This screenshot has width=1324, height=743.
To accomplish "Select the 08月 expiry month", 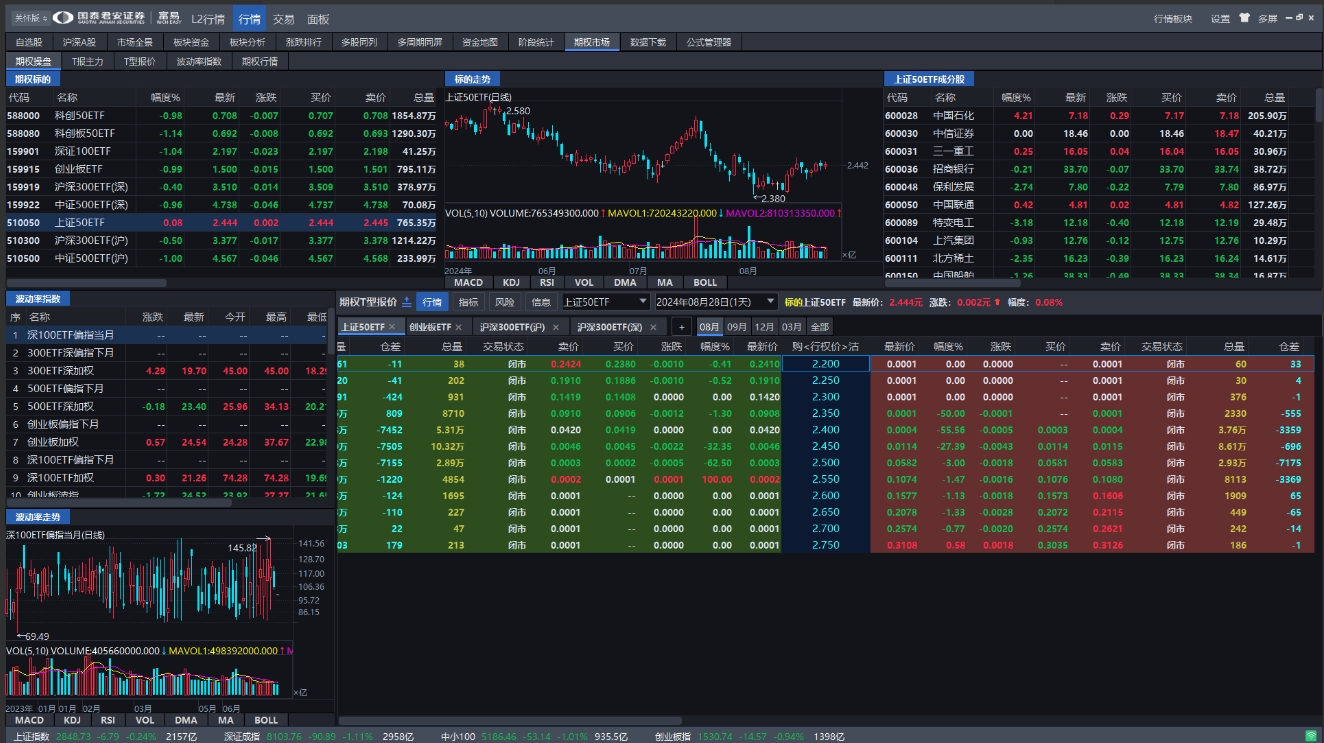I will (x=709, y=327).
